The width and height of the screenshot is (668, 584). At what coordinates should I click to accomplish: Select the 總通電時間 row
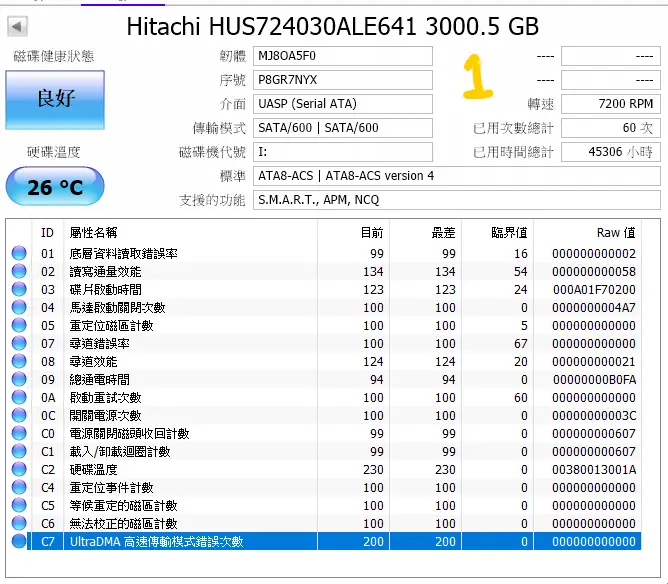[326, 379]
